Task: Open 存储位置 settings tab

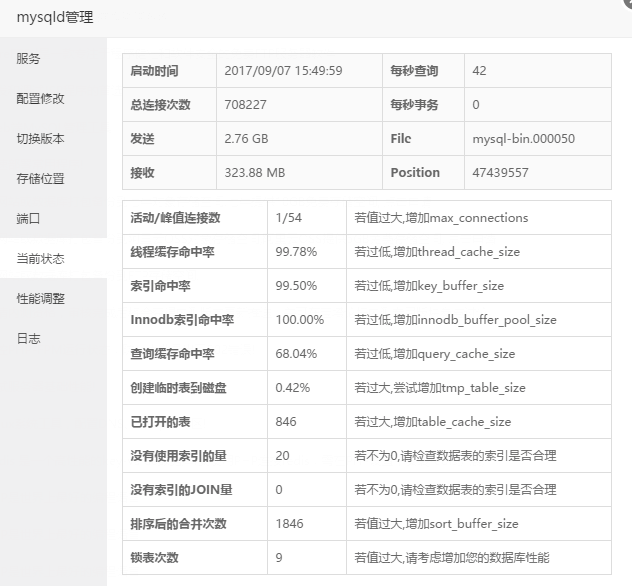Action: tap(40, 178)
